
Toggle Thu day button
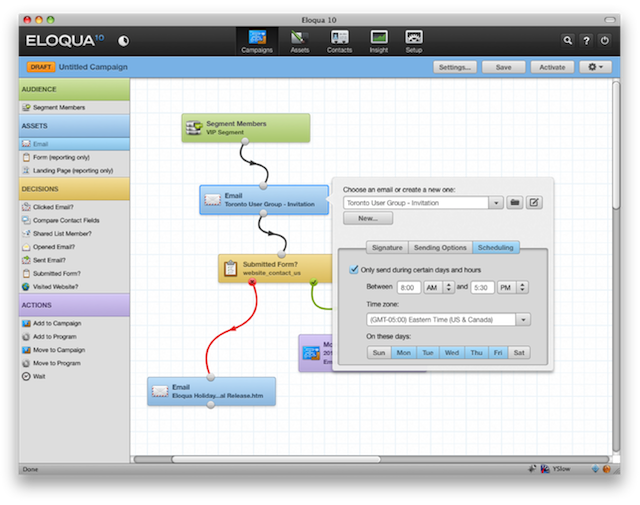(476, 353)
